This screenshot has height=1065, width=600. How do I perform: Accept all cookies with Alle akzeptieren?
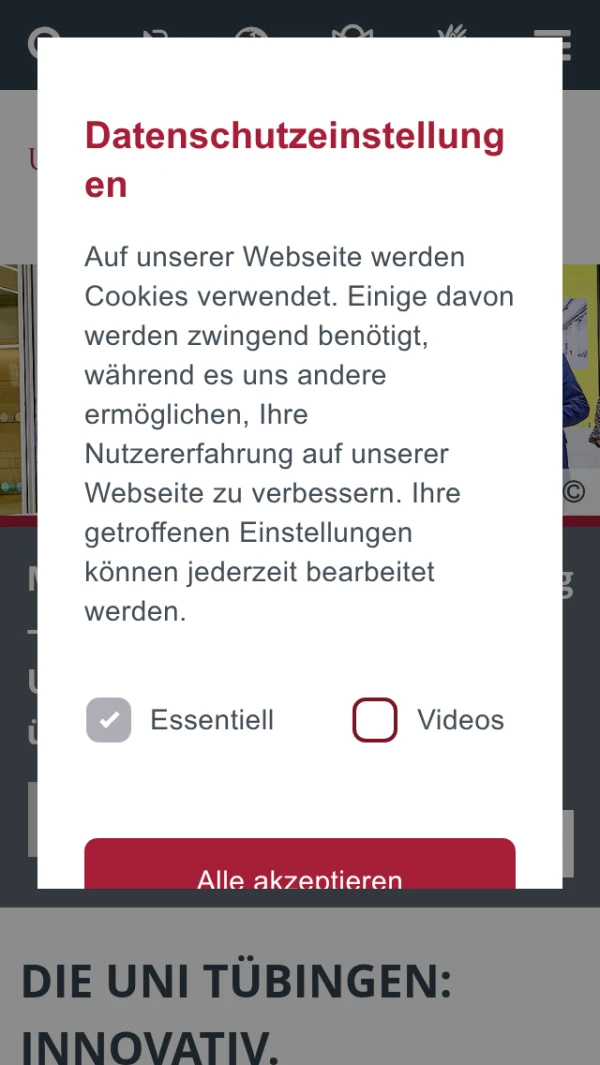point(300,864)
